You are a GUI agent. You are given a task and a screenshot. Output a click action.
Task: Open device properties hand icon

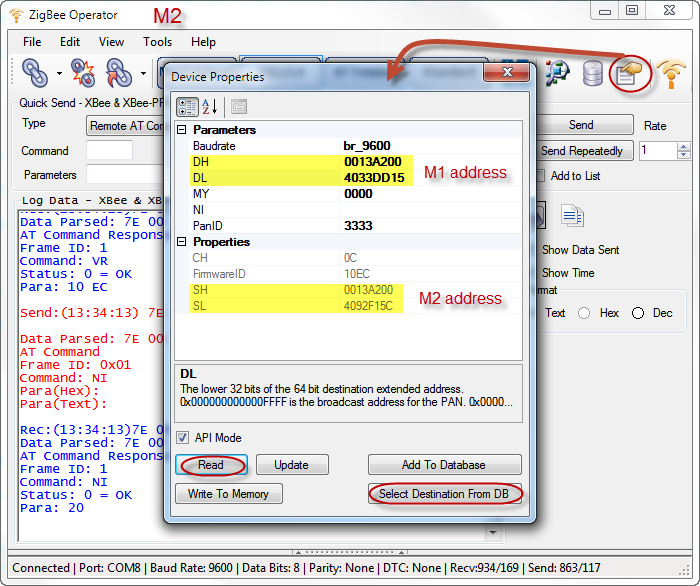coord(629,73)
